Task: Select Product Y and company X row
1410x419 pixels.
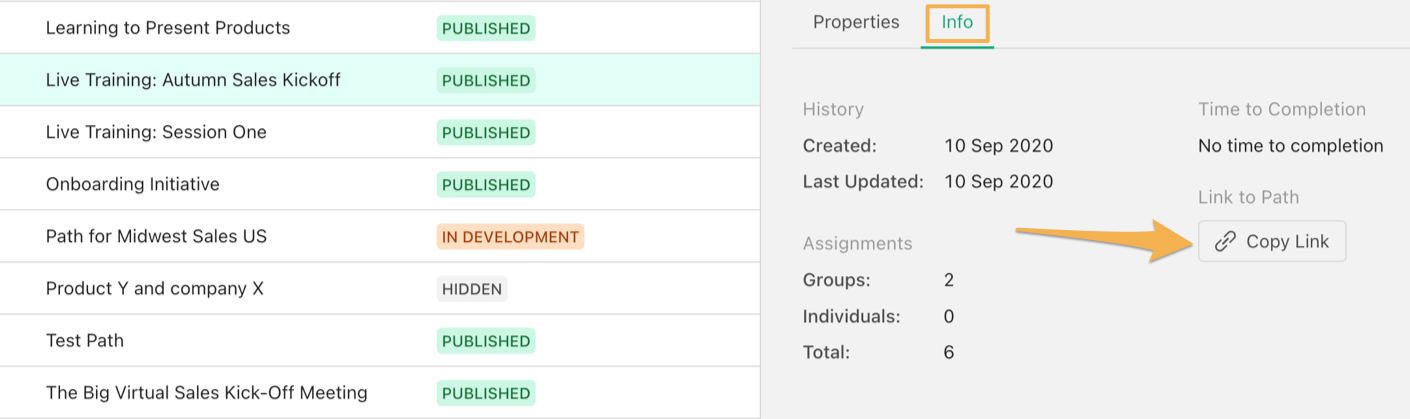Action: 380,288
